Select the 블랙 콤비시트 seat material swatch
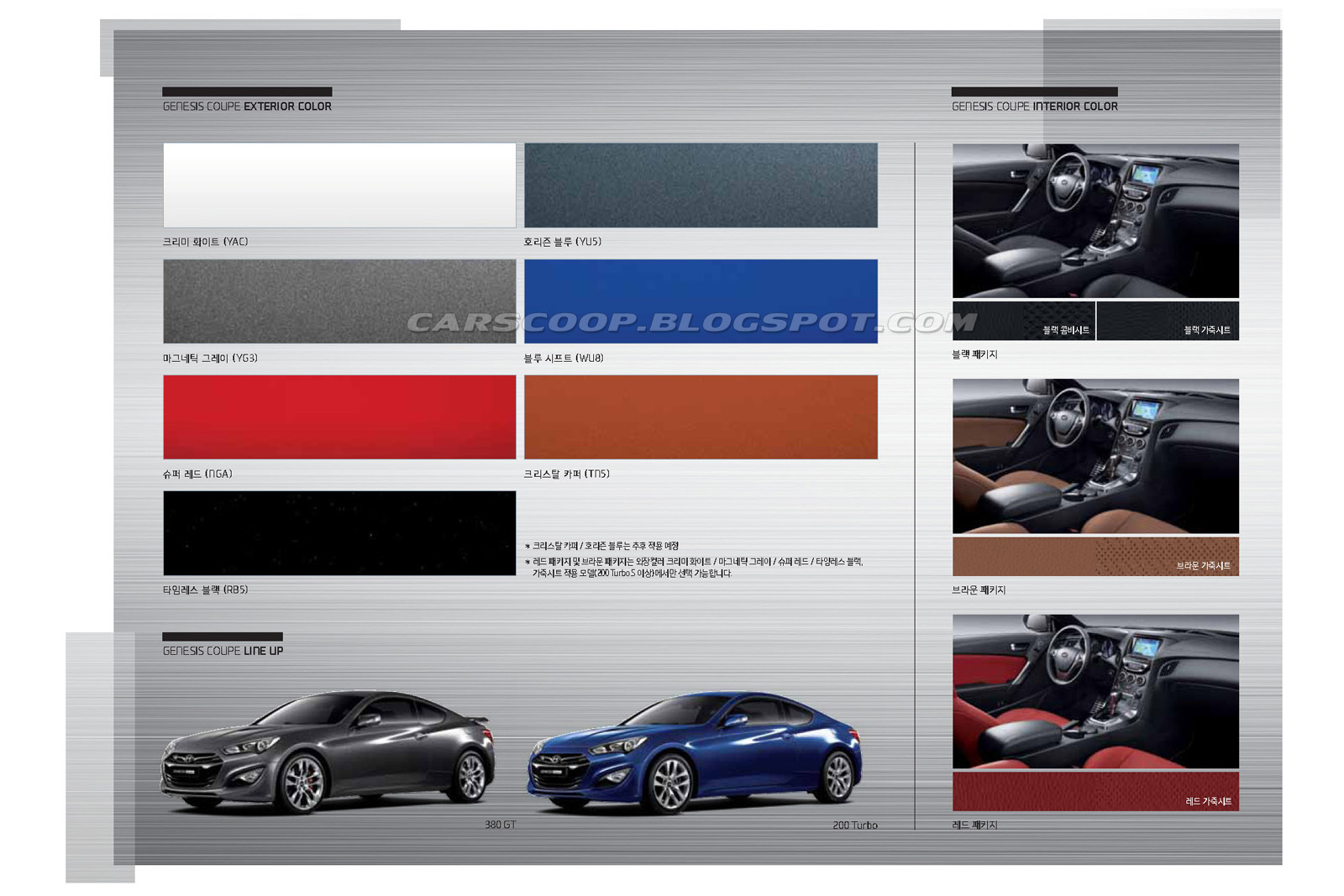The image size is (1344, 896). (1024, 321)
